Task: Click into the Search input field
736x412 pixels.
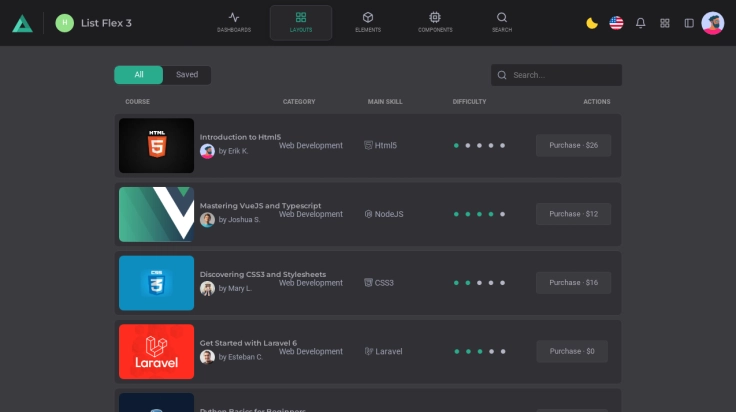Action: (x=563, y=75)
